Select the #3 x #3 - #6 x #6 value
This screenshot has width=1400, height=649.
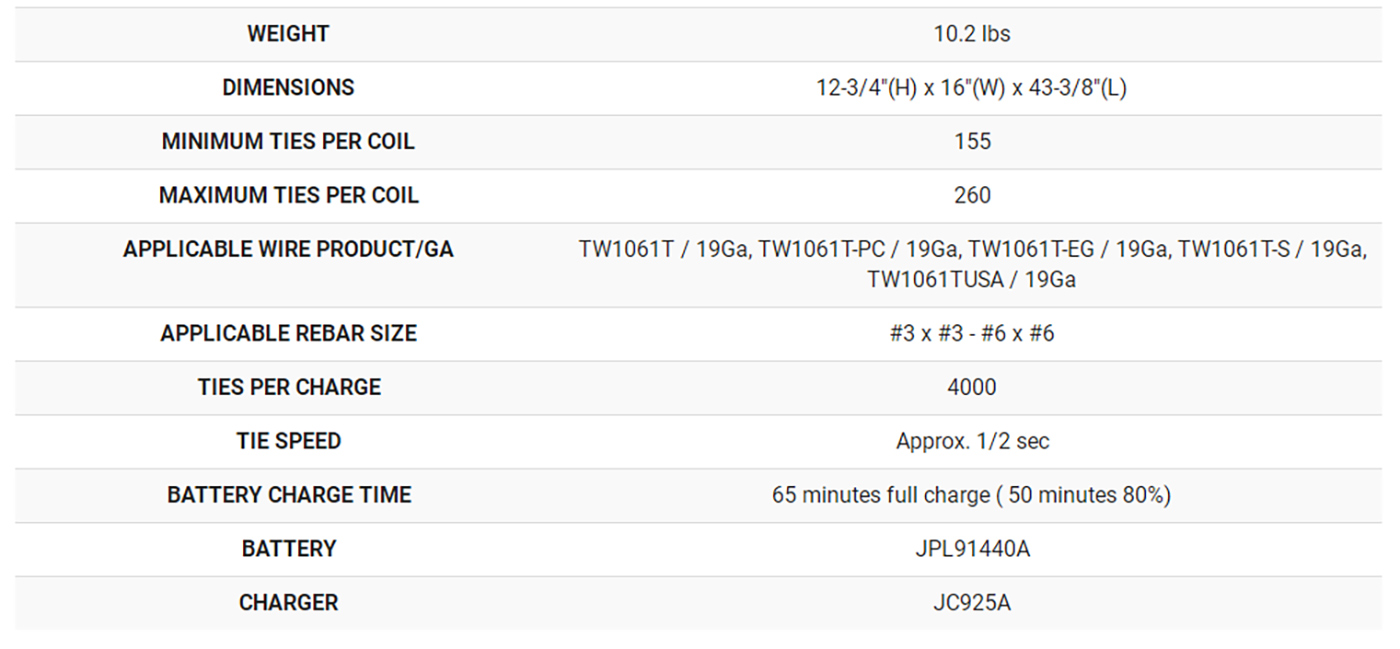[972, 334]
